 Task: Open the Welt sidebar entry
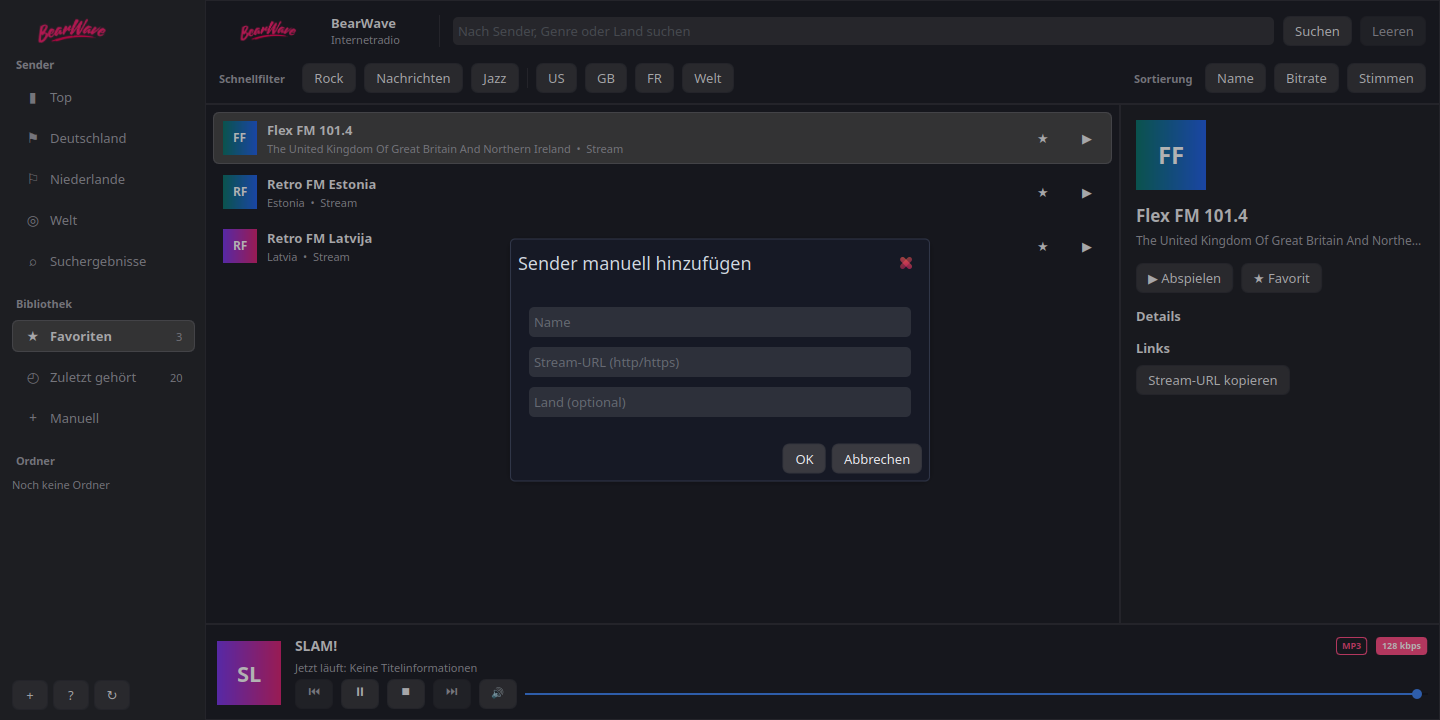pos(103,221)
